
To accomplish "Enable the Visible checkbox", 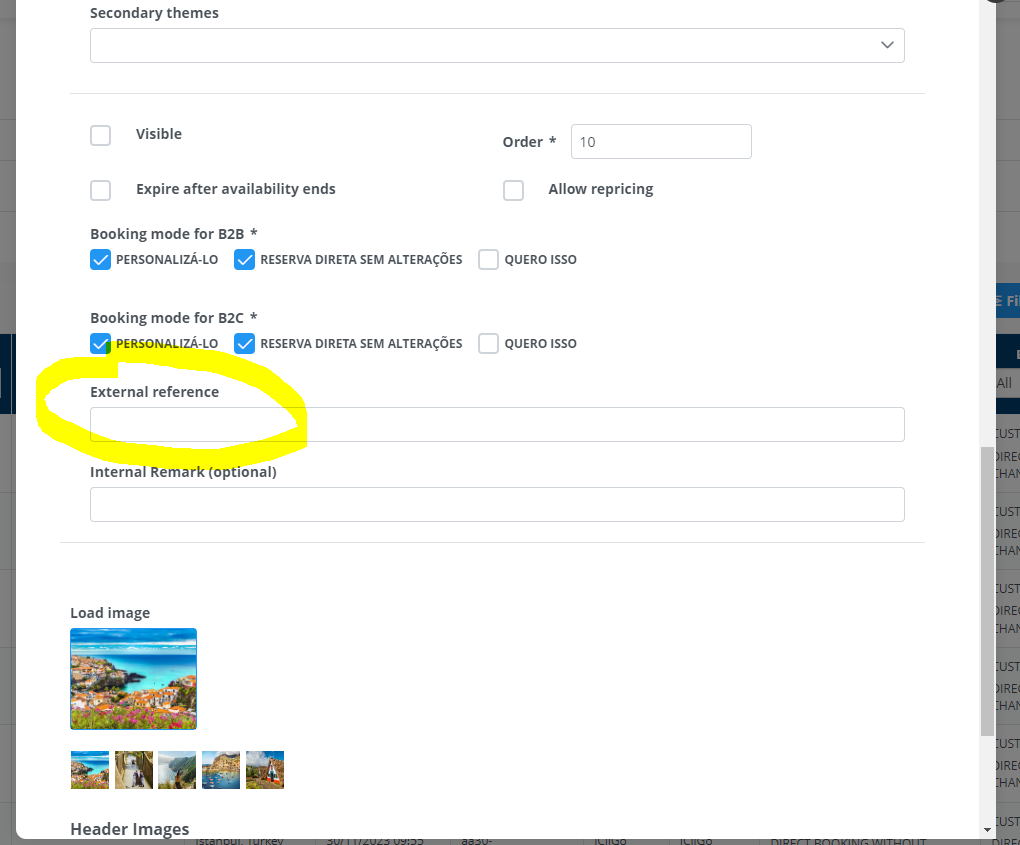I will [x=101, y=135].
